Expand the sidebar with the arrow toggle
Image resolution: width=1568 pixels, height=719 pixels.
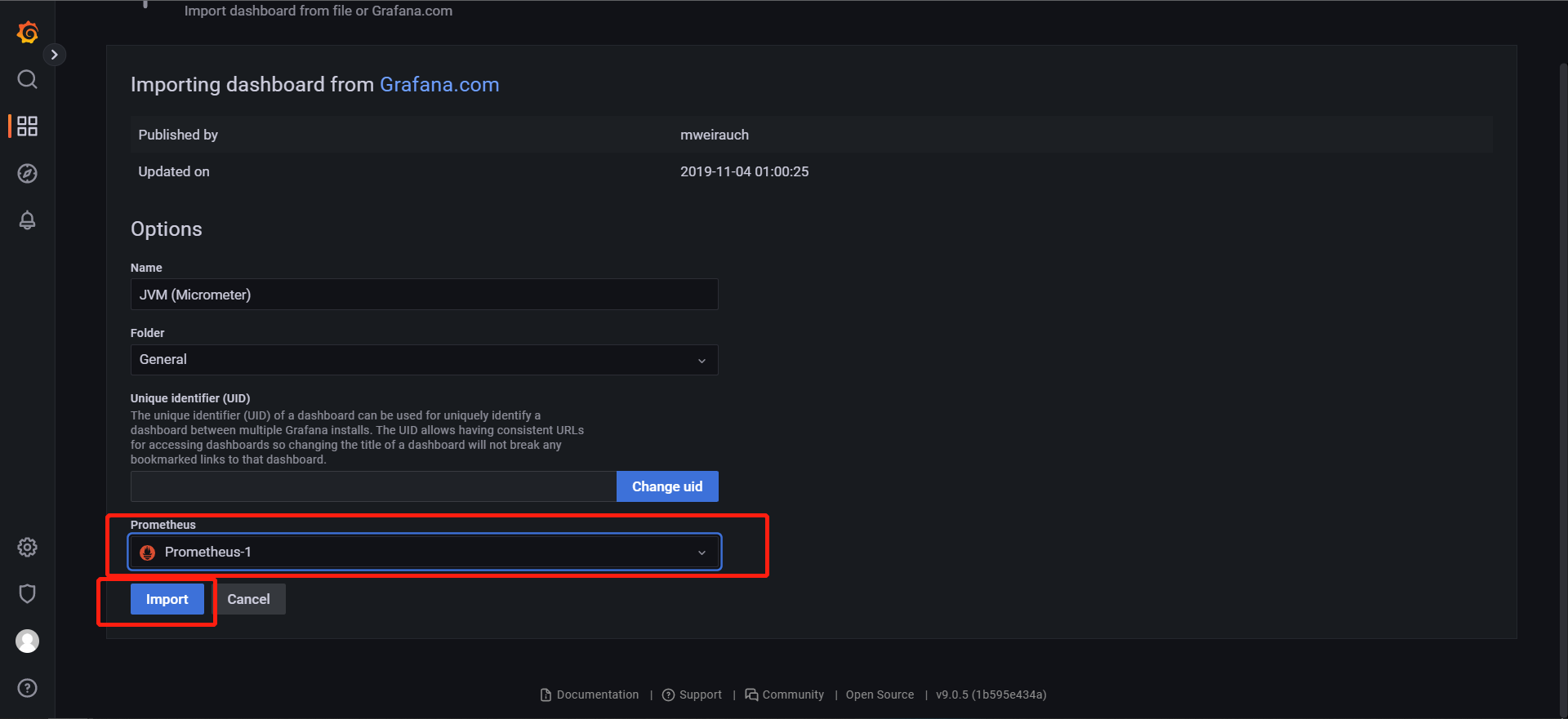[x=54, y=55]
